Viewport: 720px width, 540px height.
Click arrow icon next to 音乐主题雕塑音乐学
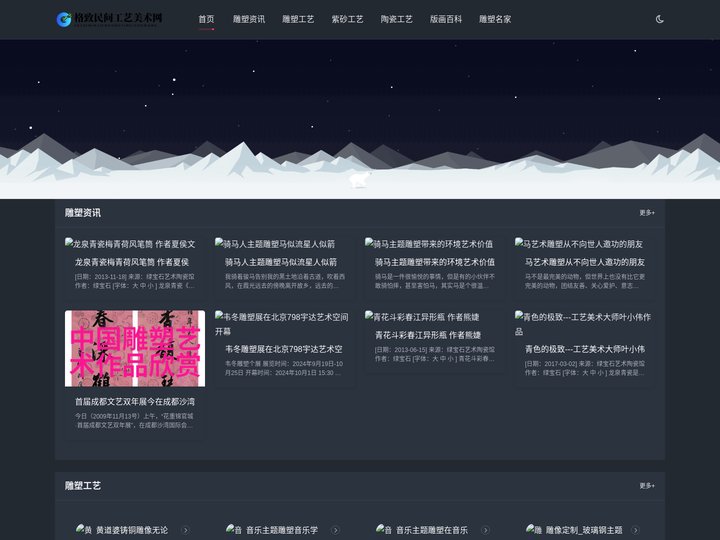335,530
